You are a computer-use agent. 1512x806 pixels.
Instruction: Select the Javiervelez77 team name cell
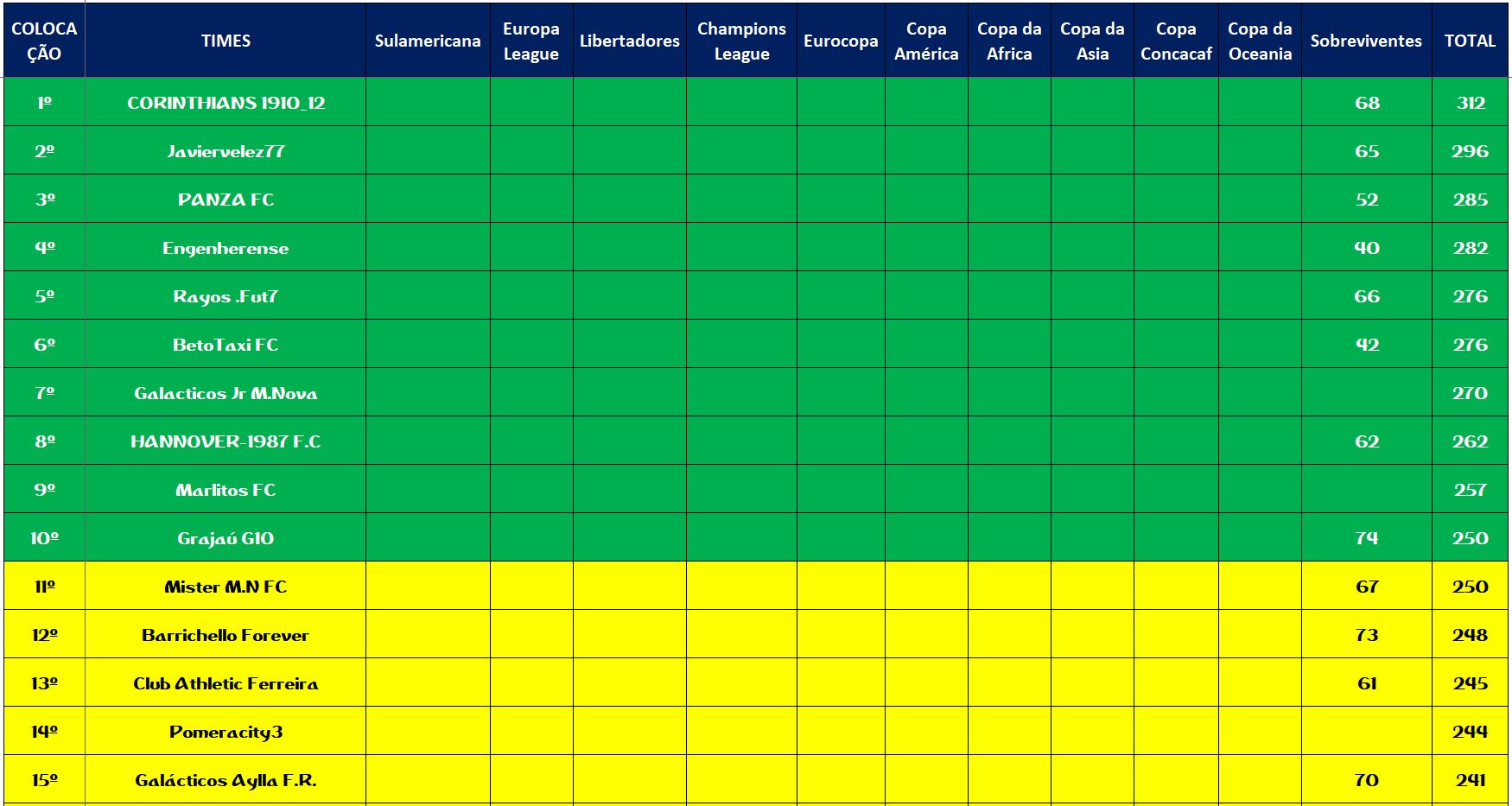(226, 151)
